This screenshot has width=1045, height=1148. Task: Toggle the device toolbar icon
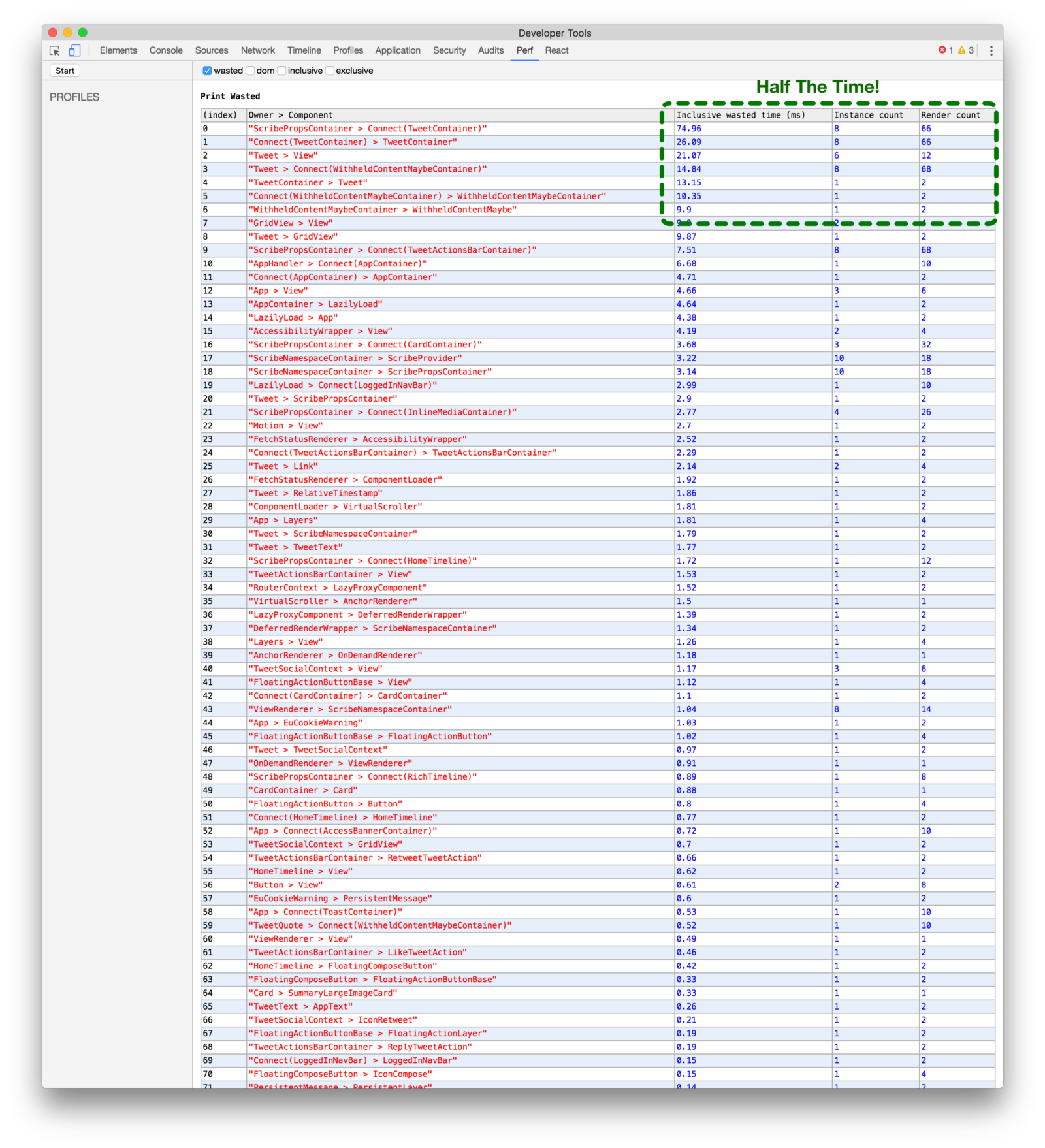pyautogui.click(x=74, y=50)
